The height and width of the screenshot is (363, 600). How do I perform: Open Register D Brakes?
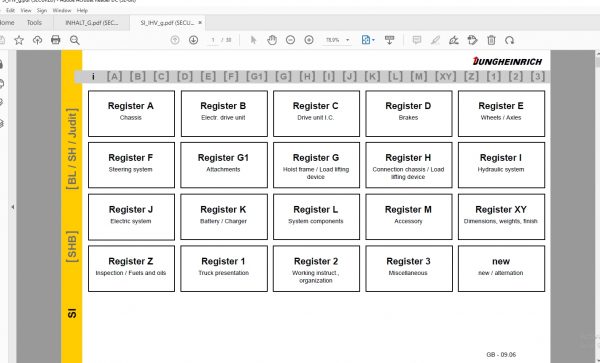click(x=409, y=114)
